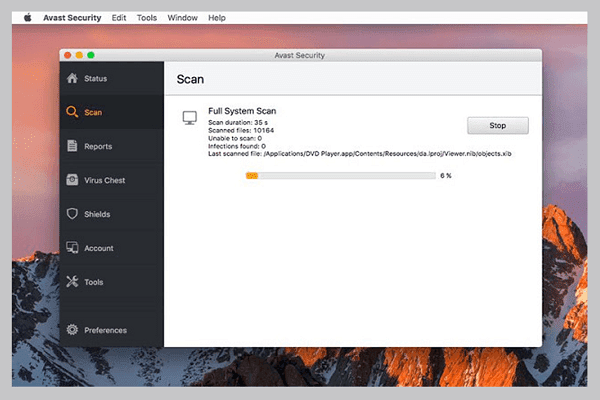Open the Avast Security app menu
The height and width of the screenshot is (400, 600).
click(72, 18)
